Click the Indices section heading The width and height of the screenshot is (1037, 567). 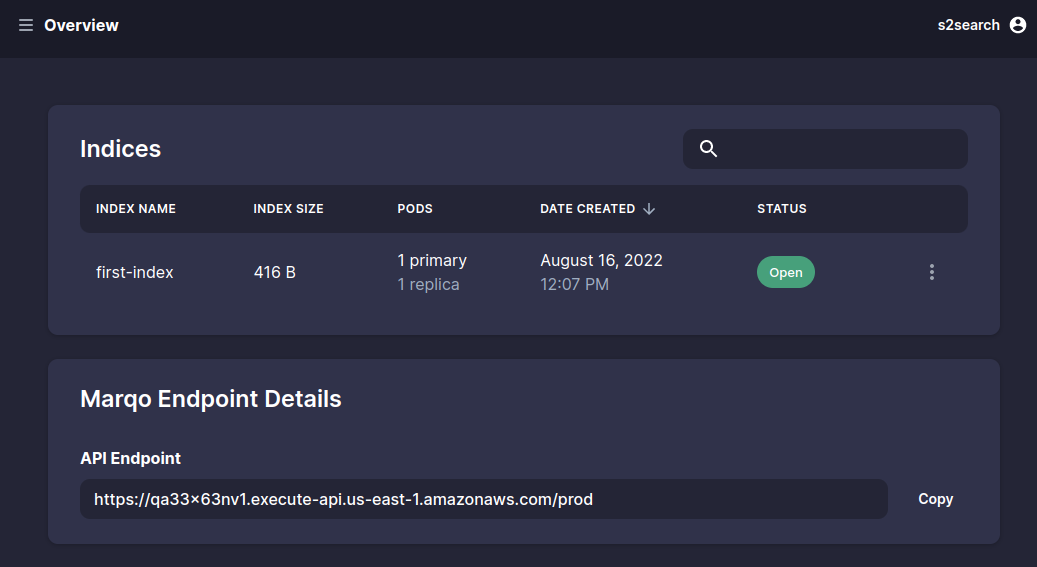pyautogui.click(x=120, y=149)
